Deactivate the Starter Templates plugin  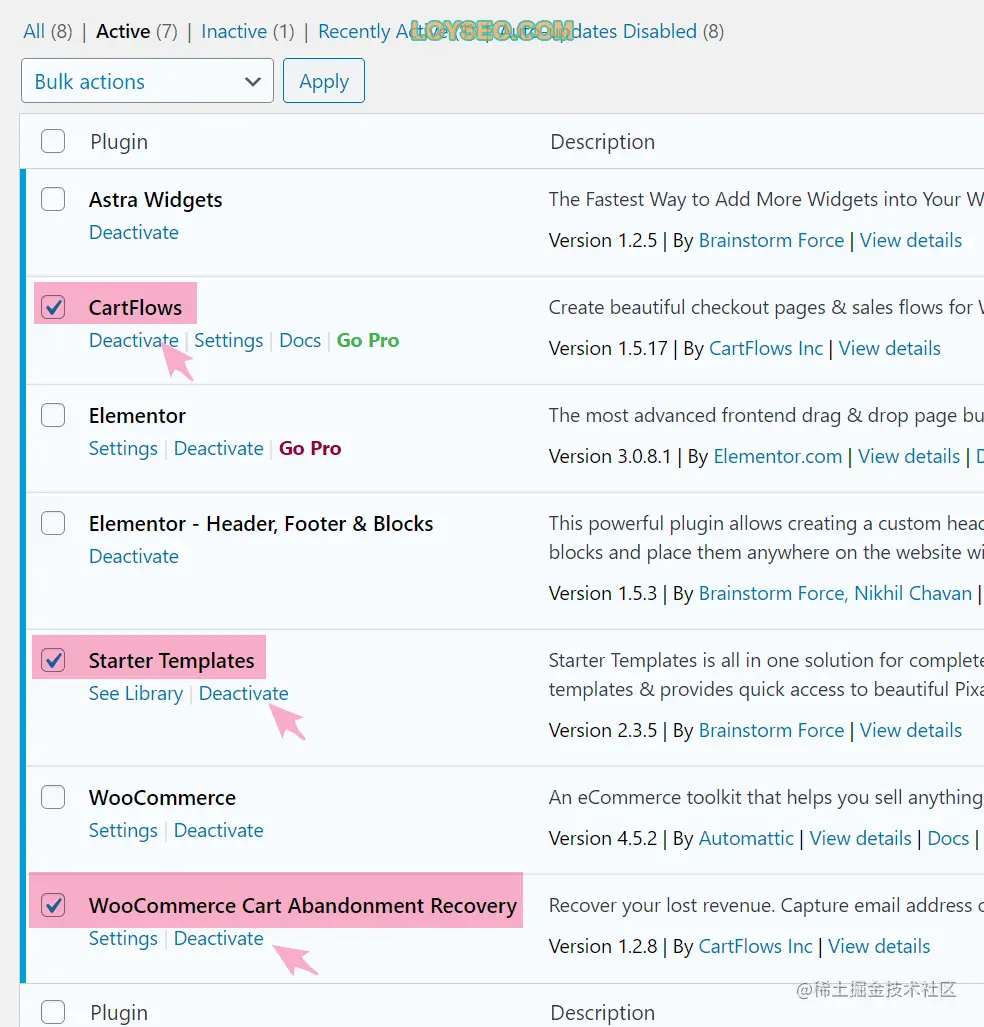coord(244,693)
